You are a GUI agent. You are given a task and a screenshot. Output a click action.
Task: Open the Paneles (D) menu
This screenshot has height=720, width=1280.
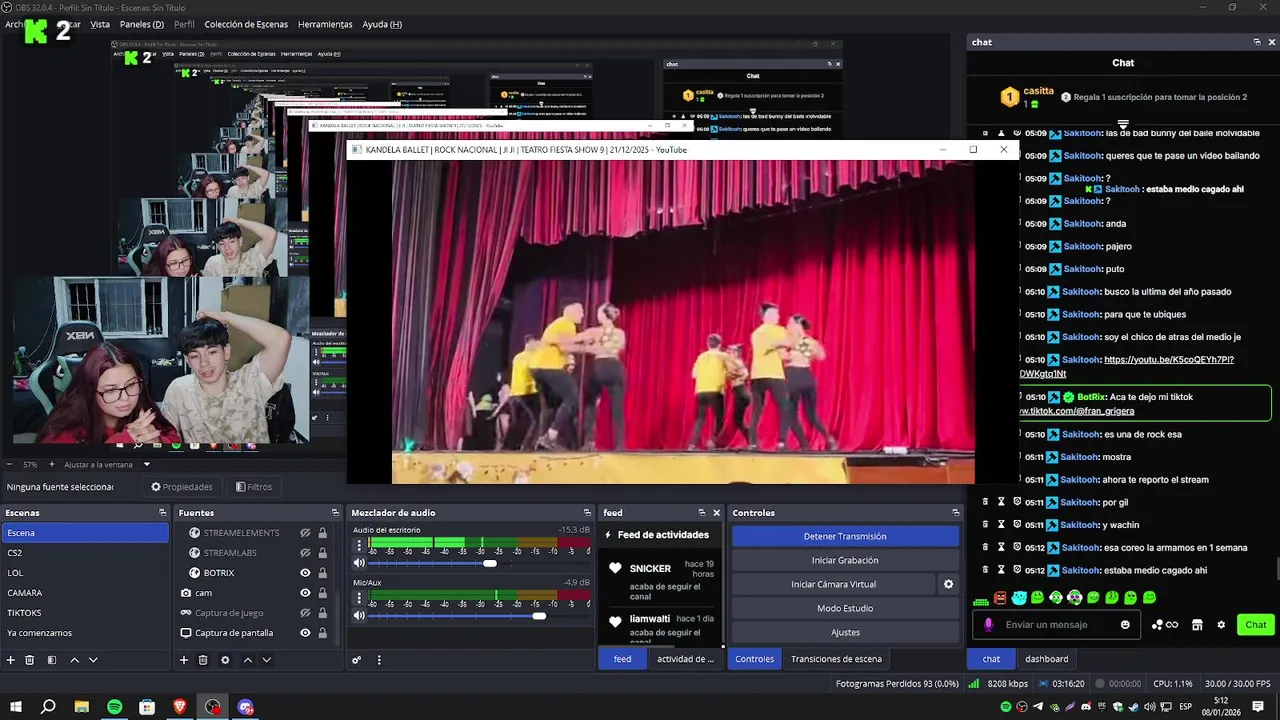[x=142, y=24]
